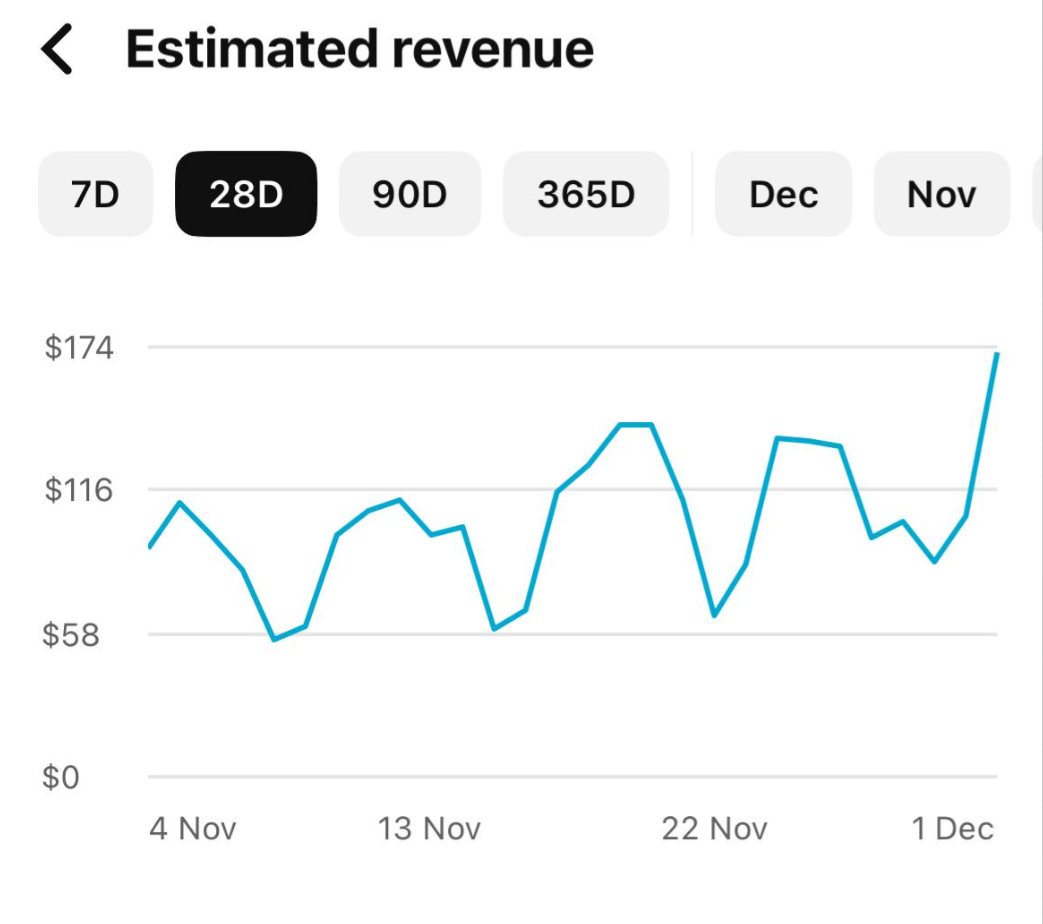
Task: Click the 4 Nov axis label
Action: tap(195, 829)
